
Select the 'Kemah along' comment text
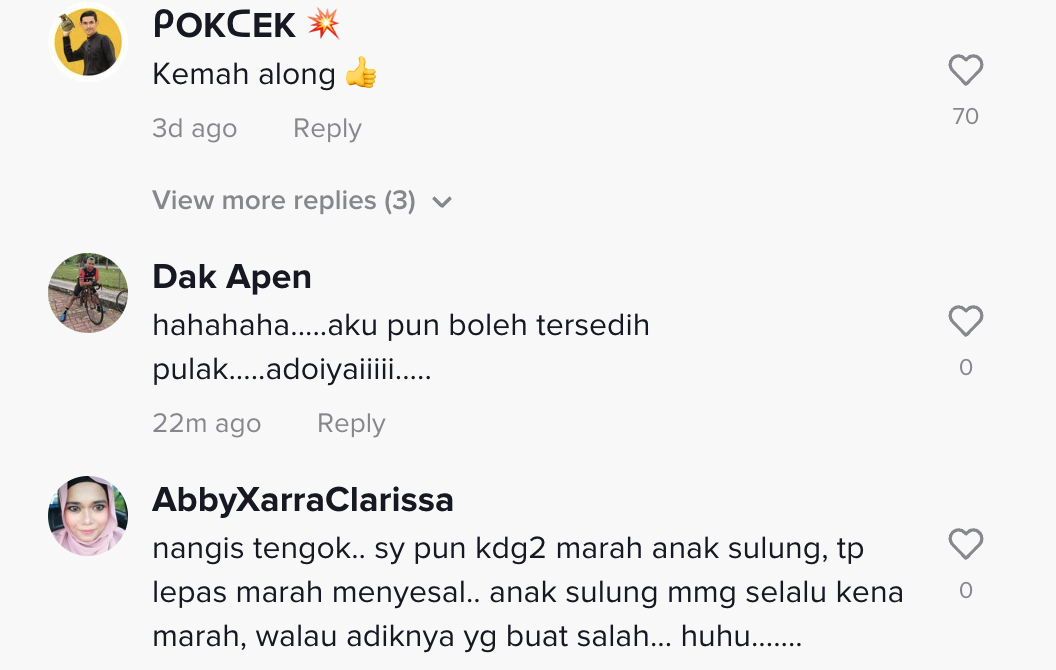[265, 73]
